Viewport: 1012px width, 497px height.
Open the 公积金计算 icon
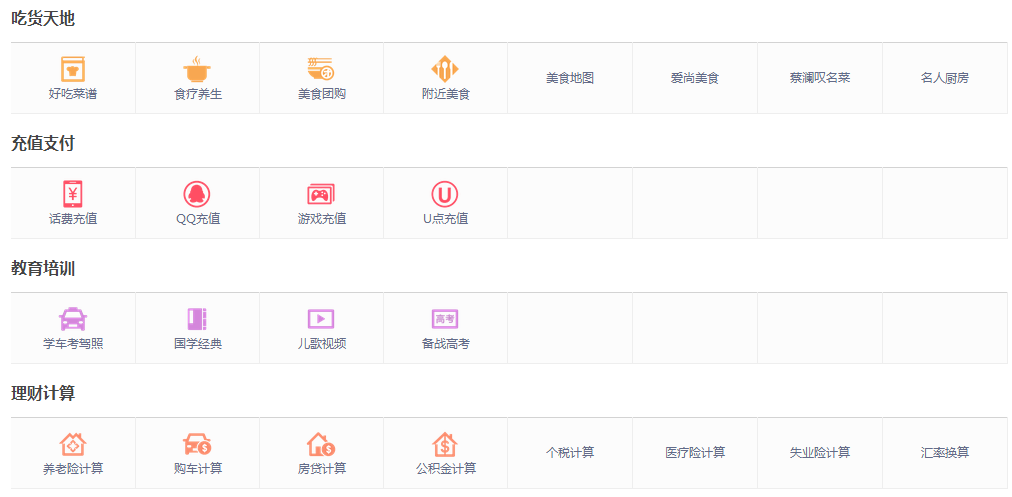445,444
